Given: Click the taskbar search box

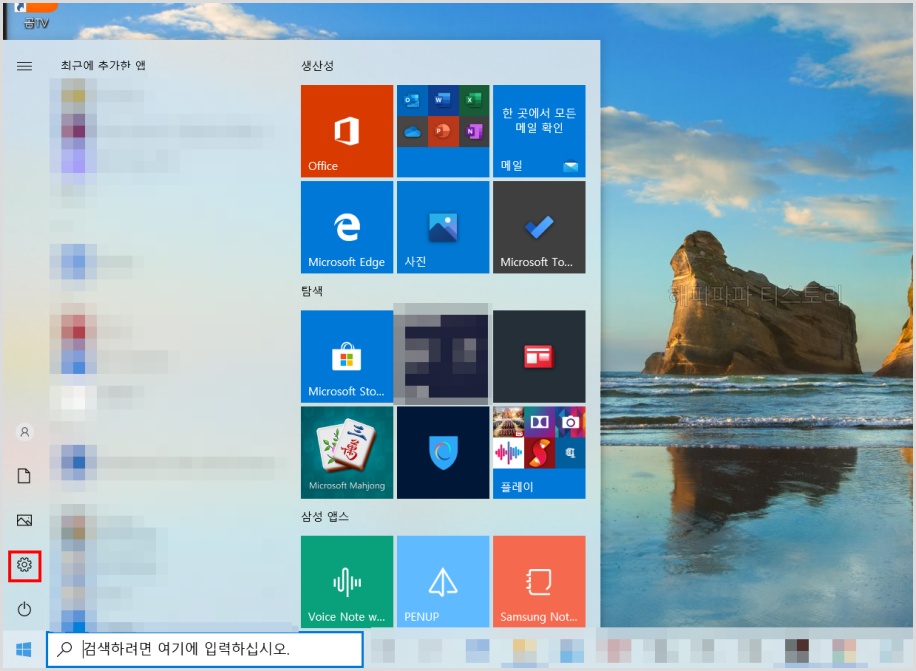Looking at the screenshot, I should (205, 649).
